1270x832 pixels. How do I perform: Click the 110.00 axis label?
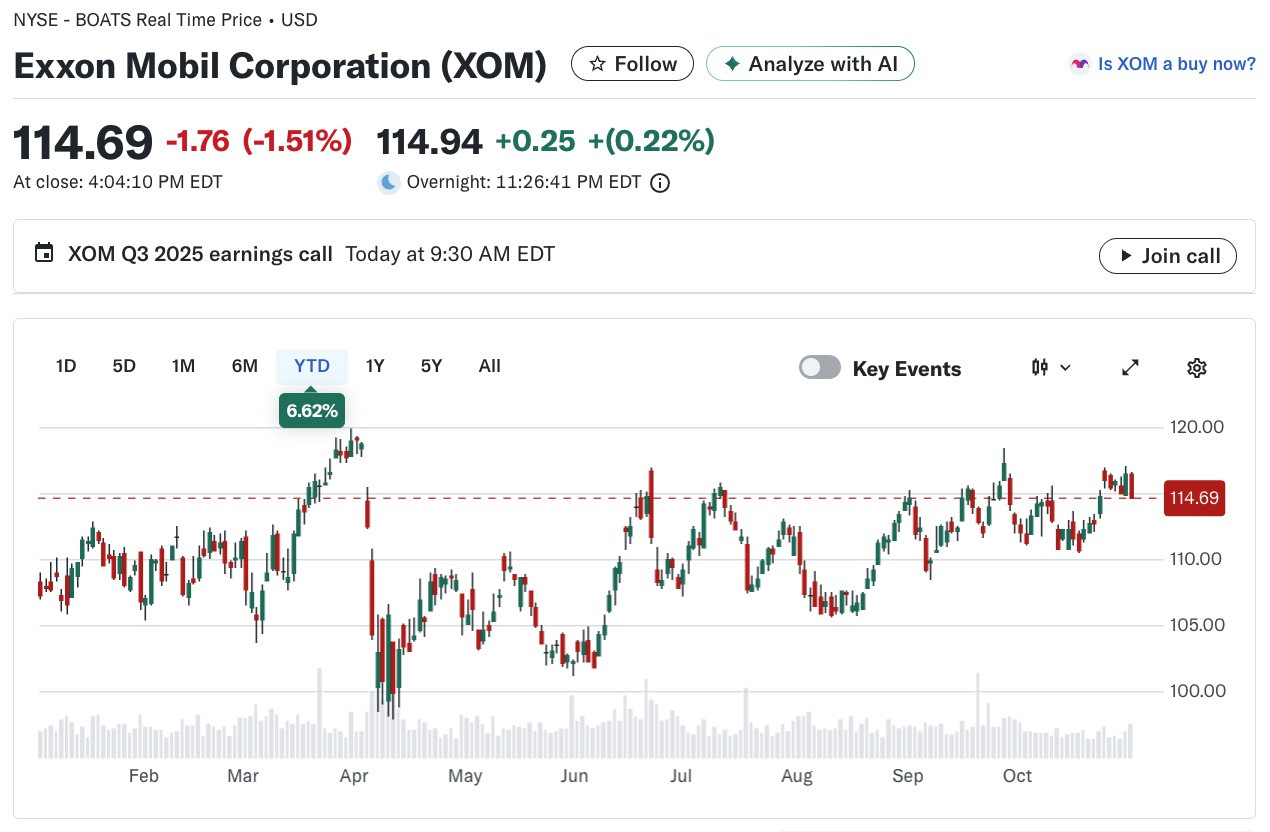[x=1196, y=559]
